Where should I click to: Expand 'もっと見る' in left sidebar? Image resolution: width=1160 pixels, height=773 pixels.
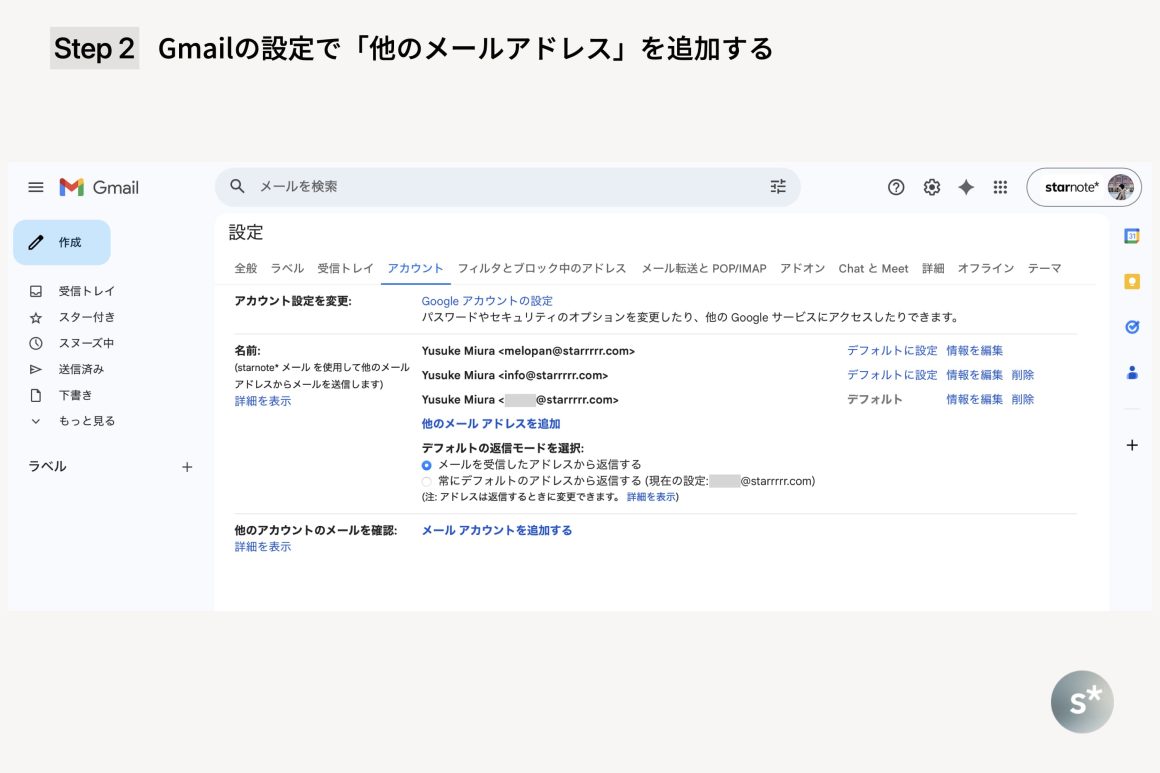(86, 421)
